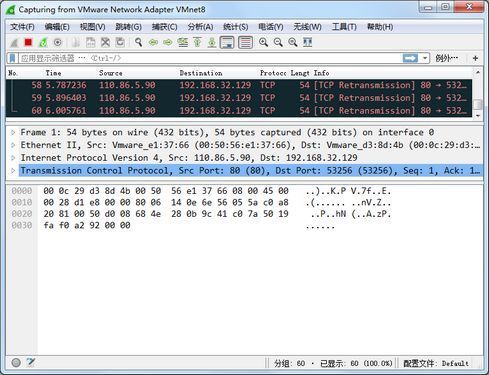This screenshot has width=489, height=375.
Task: Click the display filter bookmark icon
Action: pyautogui.click(x=13, y=58)
